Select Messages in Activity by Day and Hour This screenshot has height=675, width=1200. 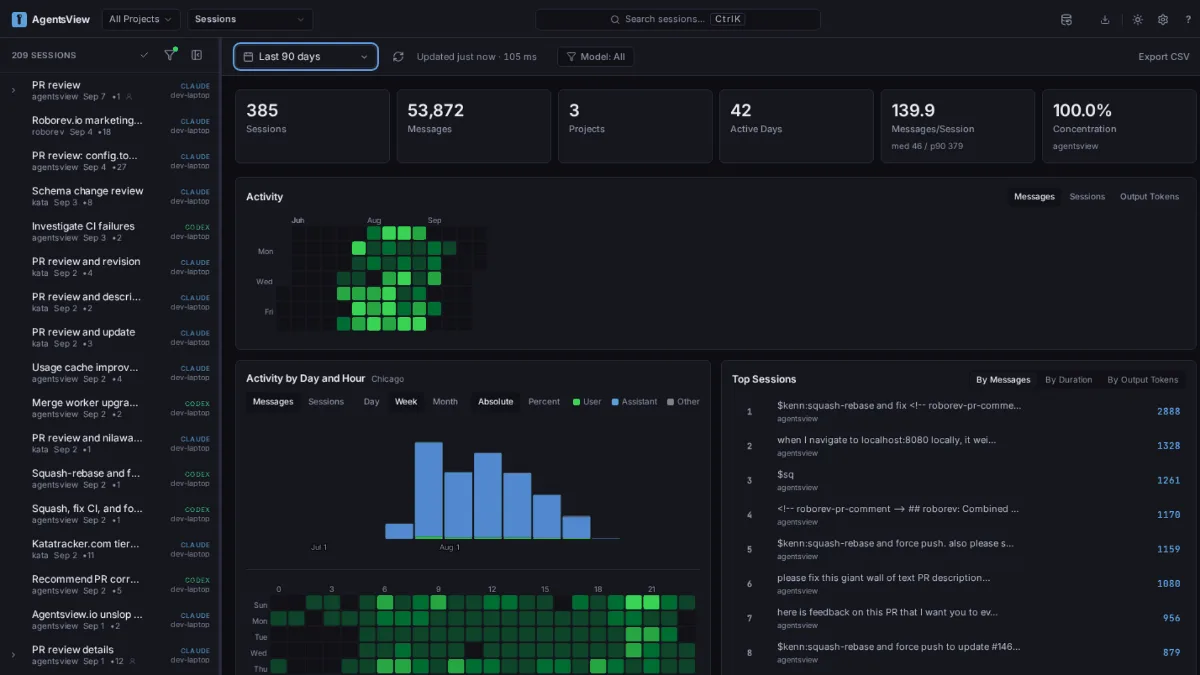pos(273,402)
